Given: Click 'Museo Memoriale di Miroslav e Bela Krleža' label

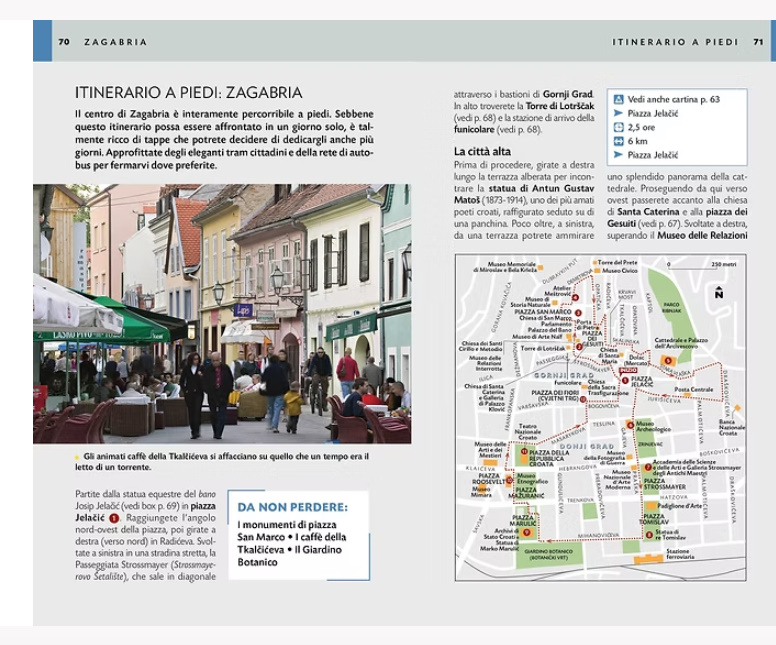Looking at the screenshot, I should [x=505, y=267].
